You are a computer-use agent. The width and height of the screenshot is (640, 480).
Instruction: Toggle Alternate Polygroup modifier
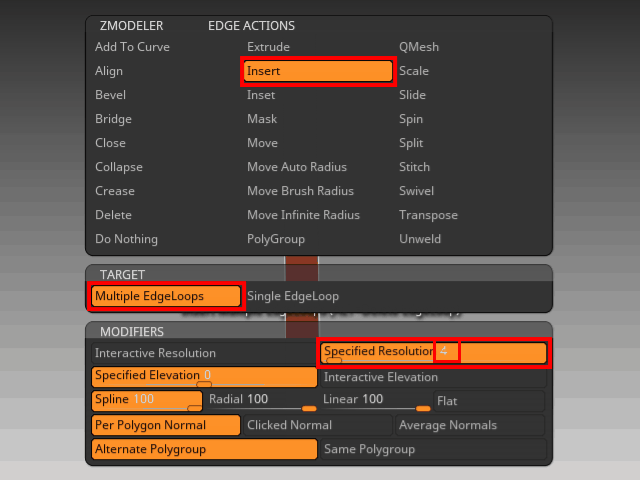[204, 449]
